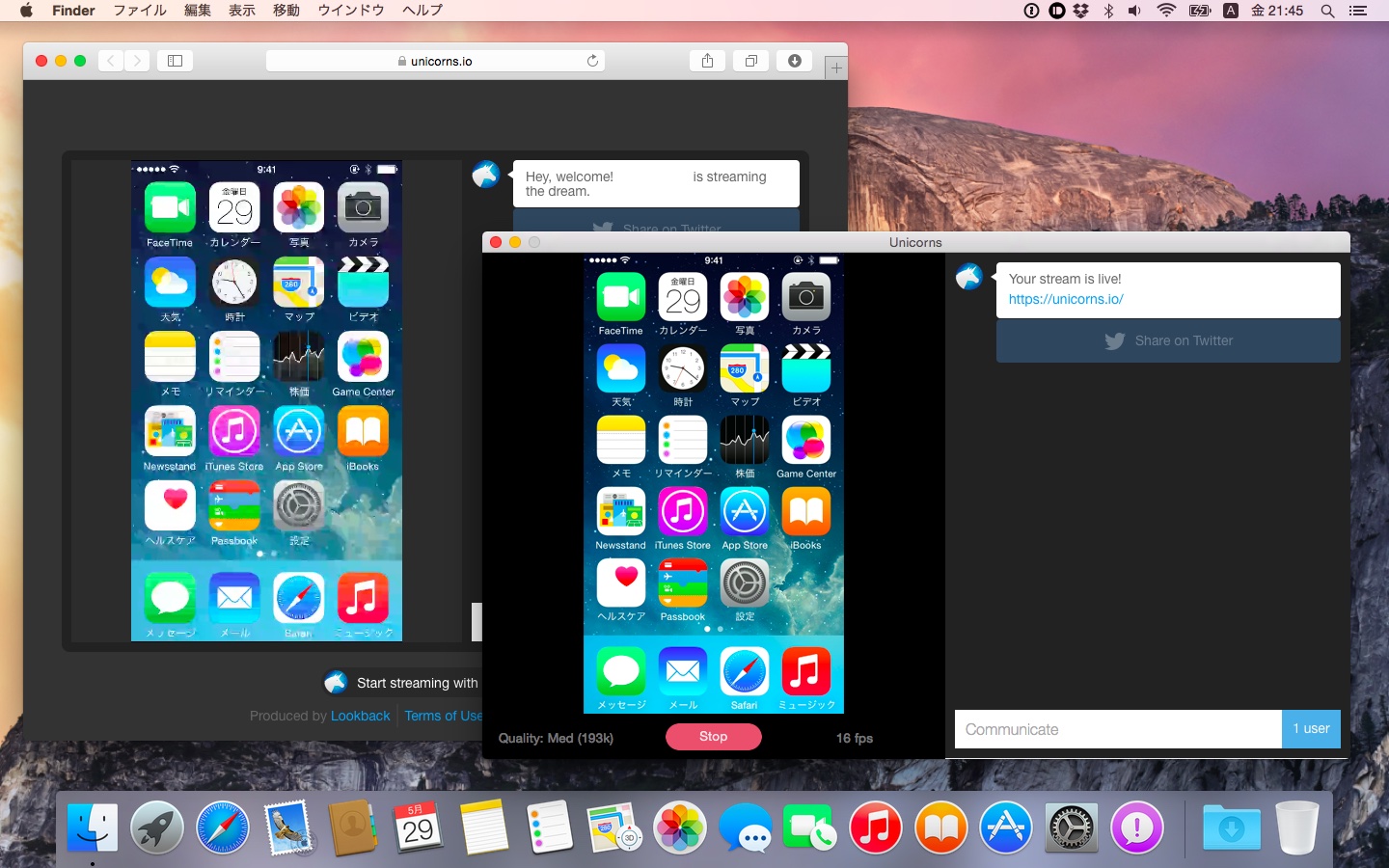Image resolution: width=1389 pixels, height=868 pixels.
Task: Open the Safari downloads list
Action: (795, 61)
